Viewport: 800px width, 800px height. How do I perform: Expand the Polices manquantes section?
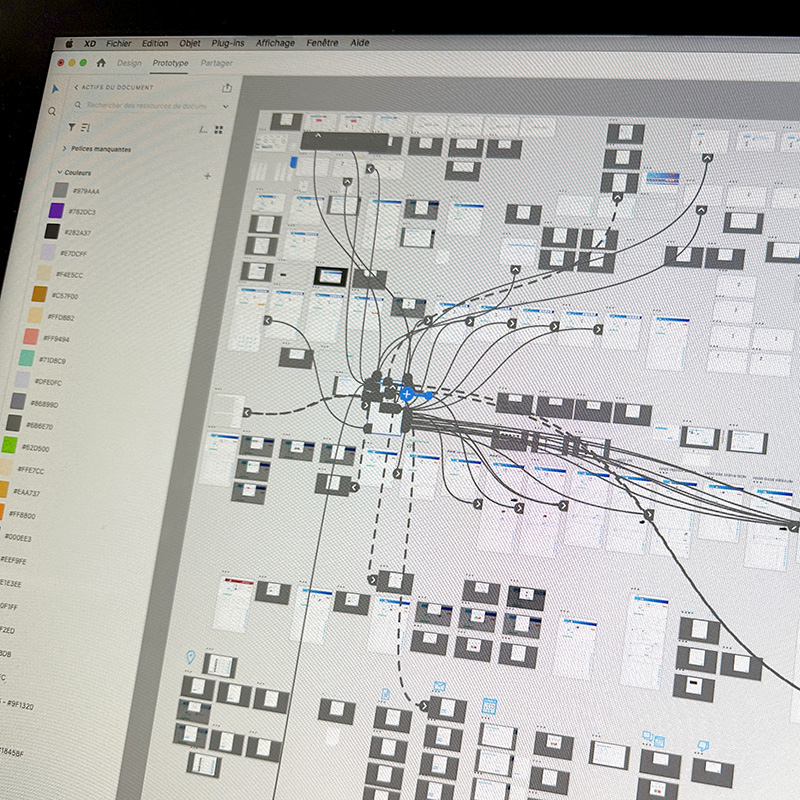65,149
